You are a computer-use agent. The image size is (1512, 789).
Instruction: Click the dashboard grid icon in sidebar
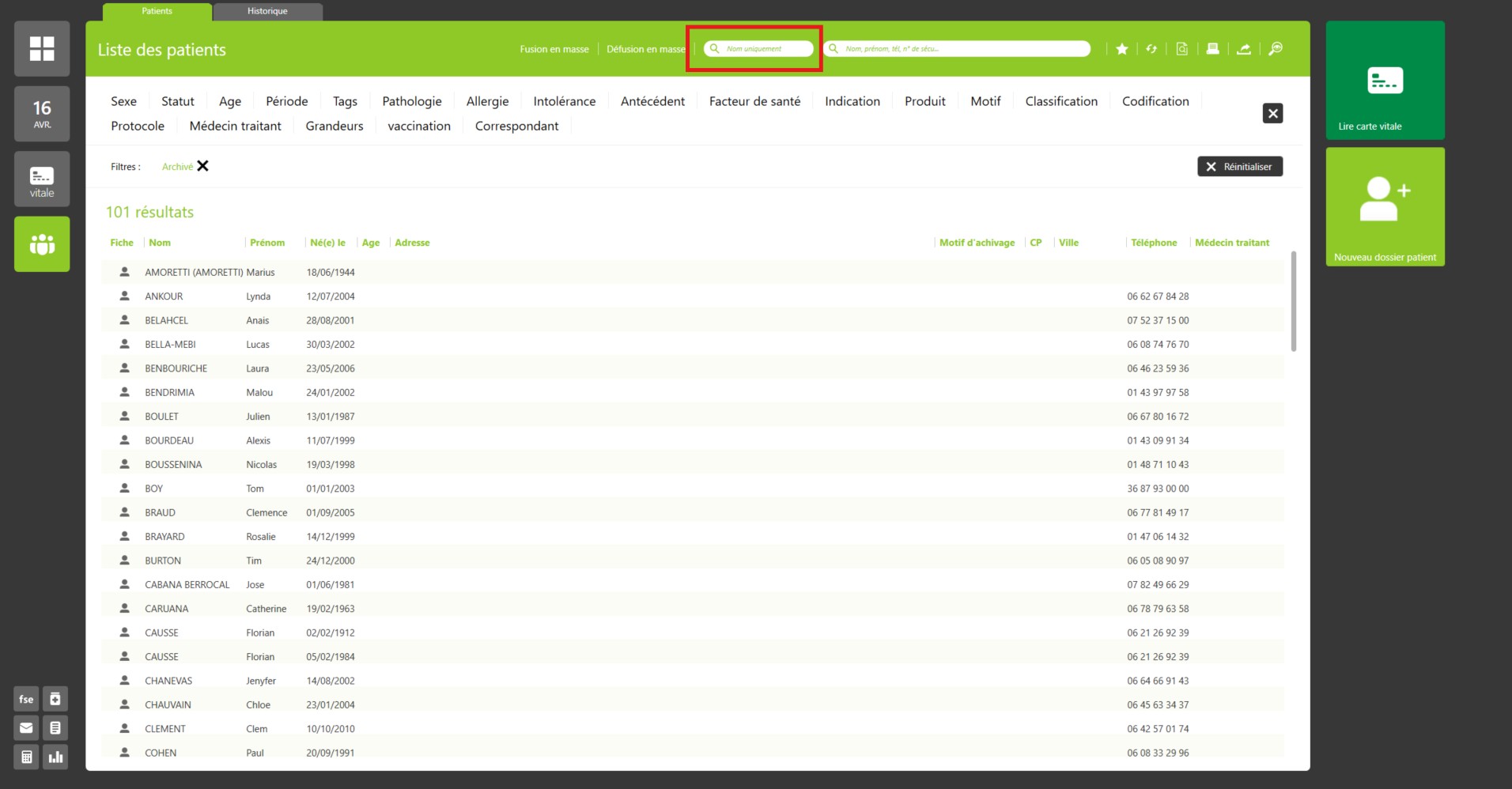tap(42, 49)
